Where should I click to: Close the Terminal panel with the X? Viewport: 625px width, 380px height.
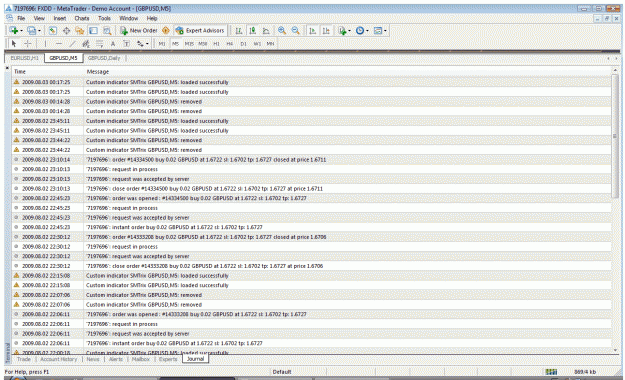(x=7, y=68)
